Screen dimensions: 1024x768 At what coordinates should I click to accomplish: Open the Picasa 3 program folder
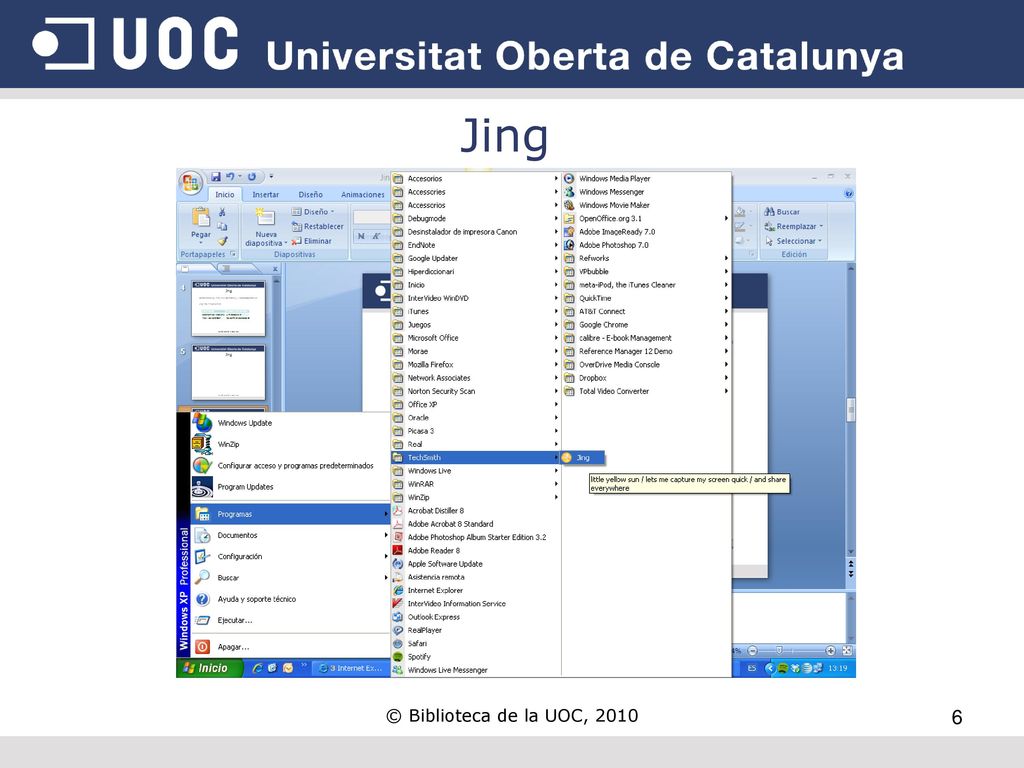tap(475, 431)
